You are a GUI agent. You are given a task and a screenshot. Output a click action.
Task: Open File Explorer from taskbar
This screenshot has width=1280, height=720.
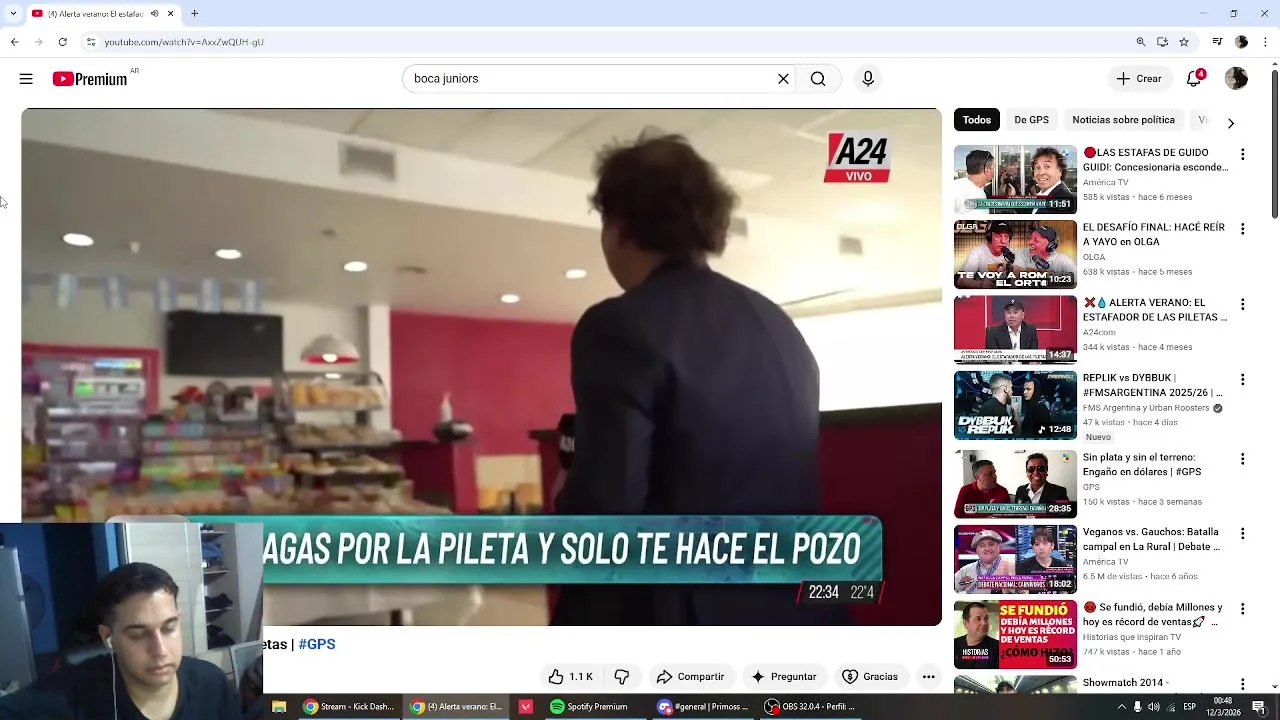[x=279, y=706]
